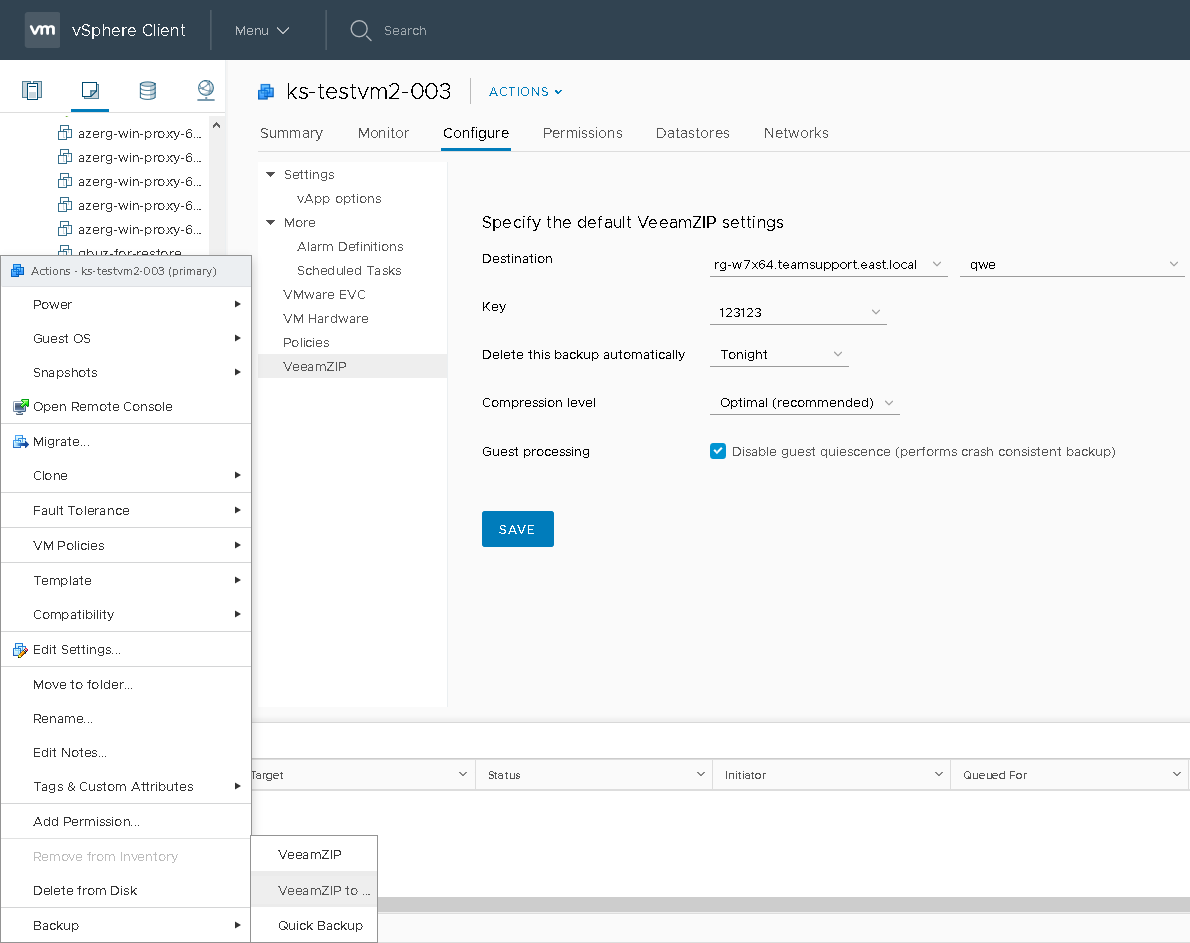This screenshot has width=1190, height=943.
Task: Click the search magnifier icon
Action: (360, 30)
